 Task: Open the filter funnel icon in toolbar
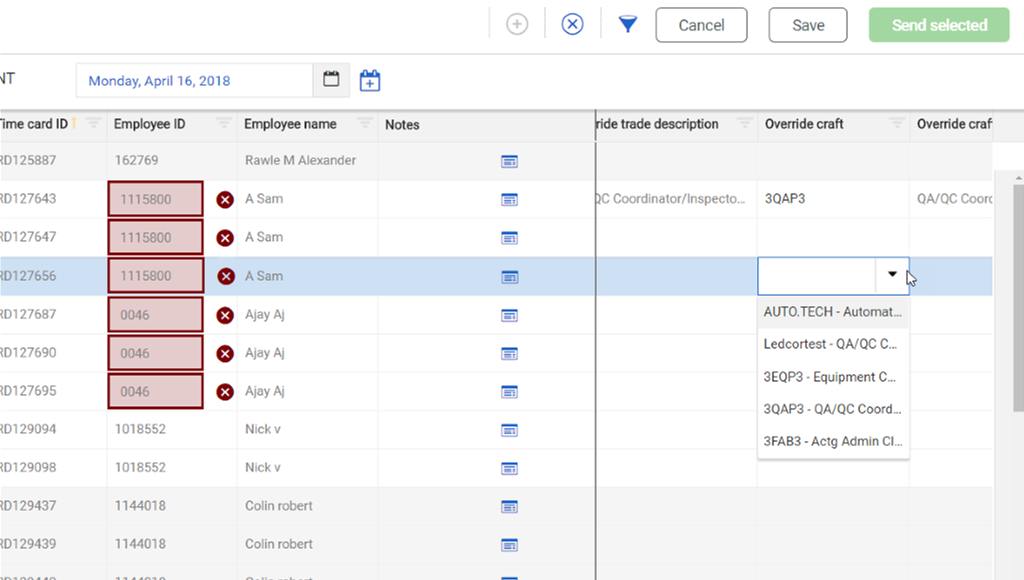pyautogui.click(x=627, y=25)
